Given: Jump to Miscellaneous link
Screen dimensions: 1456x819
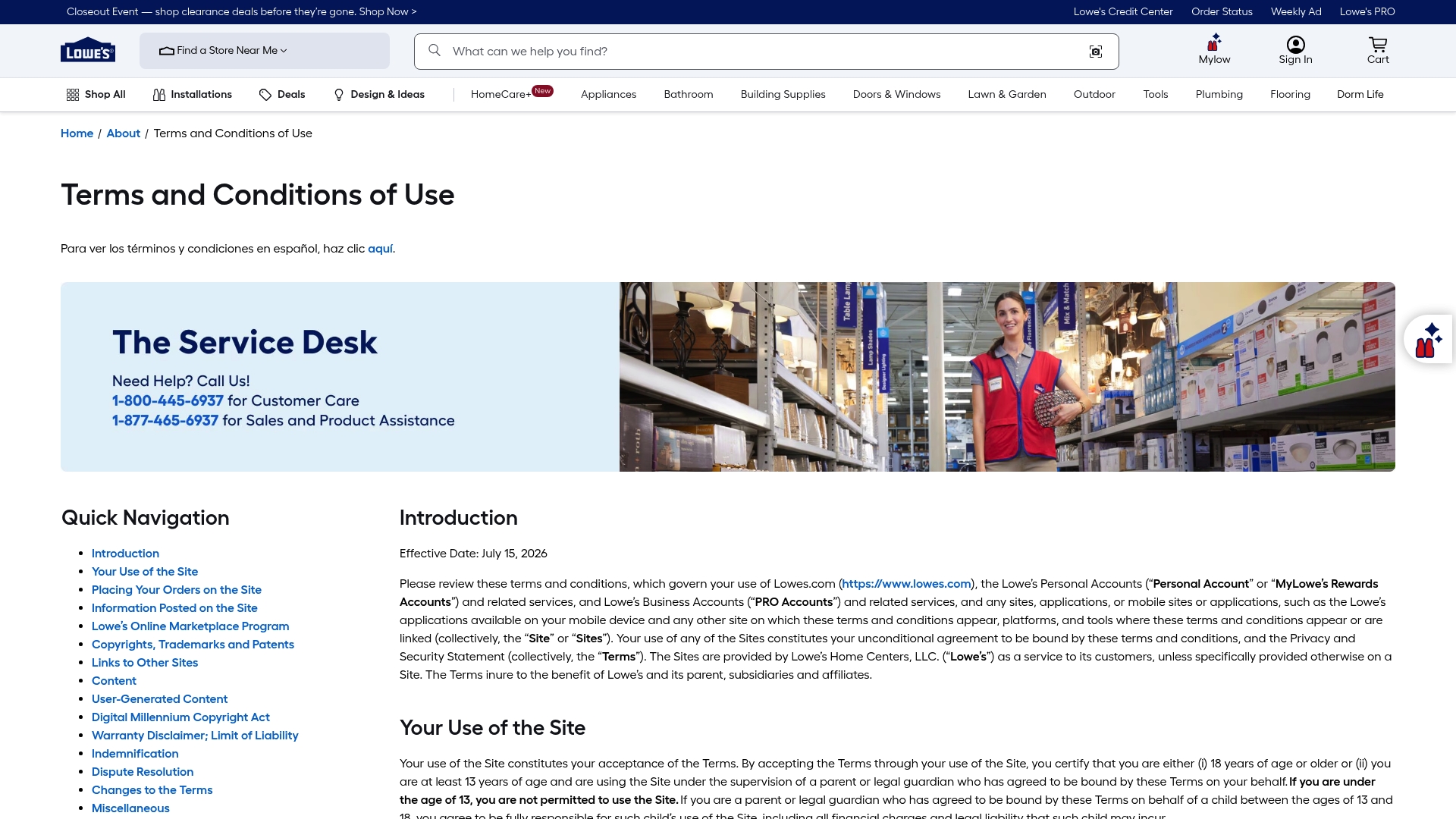Looking at the screenshot, I should 130,808.
